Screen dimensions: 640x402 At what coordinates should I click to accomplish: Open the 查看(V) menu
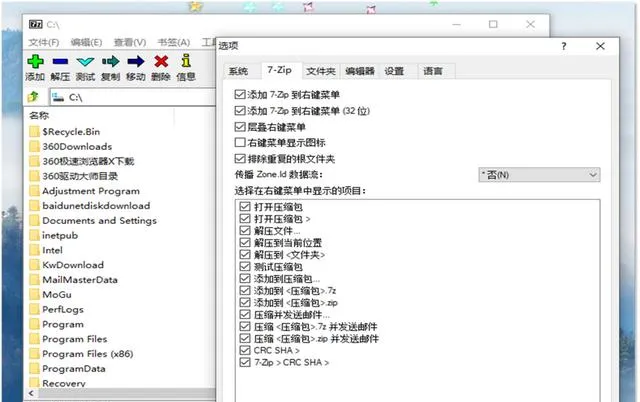pos(130,42)
